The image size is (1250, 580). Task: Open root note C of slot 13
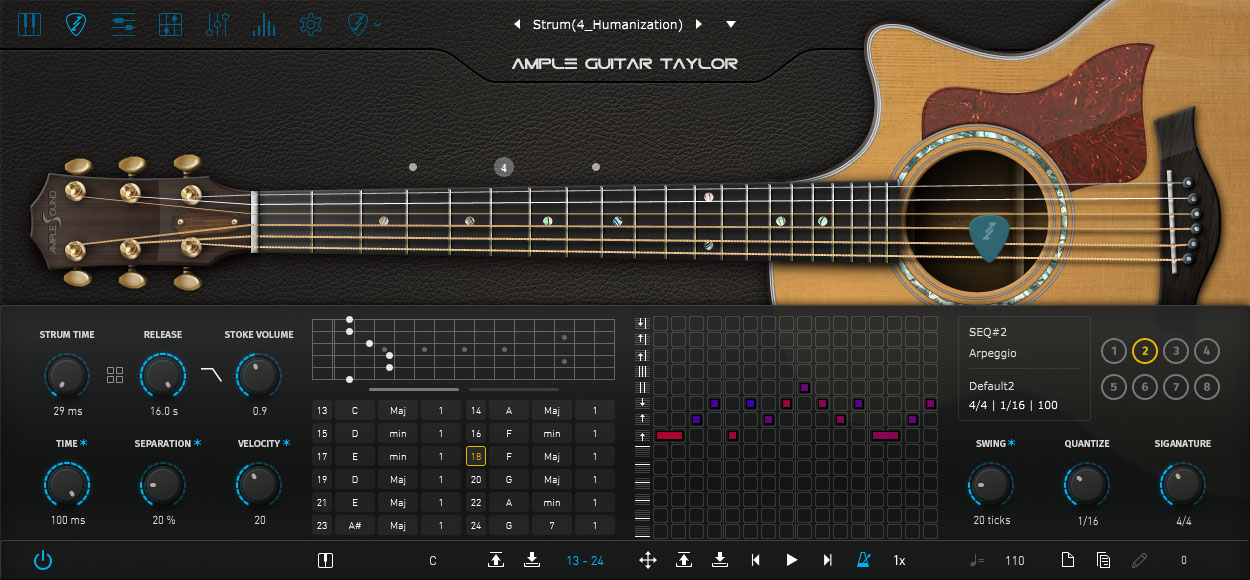click(354, 410)
